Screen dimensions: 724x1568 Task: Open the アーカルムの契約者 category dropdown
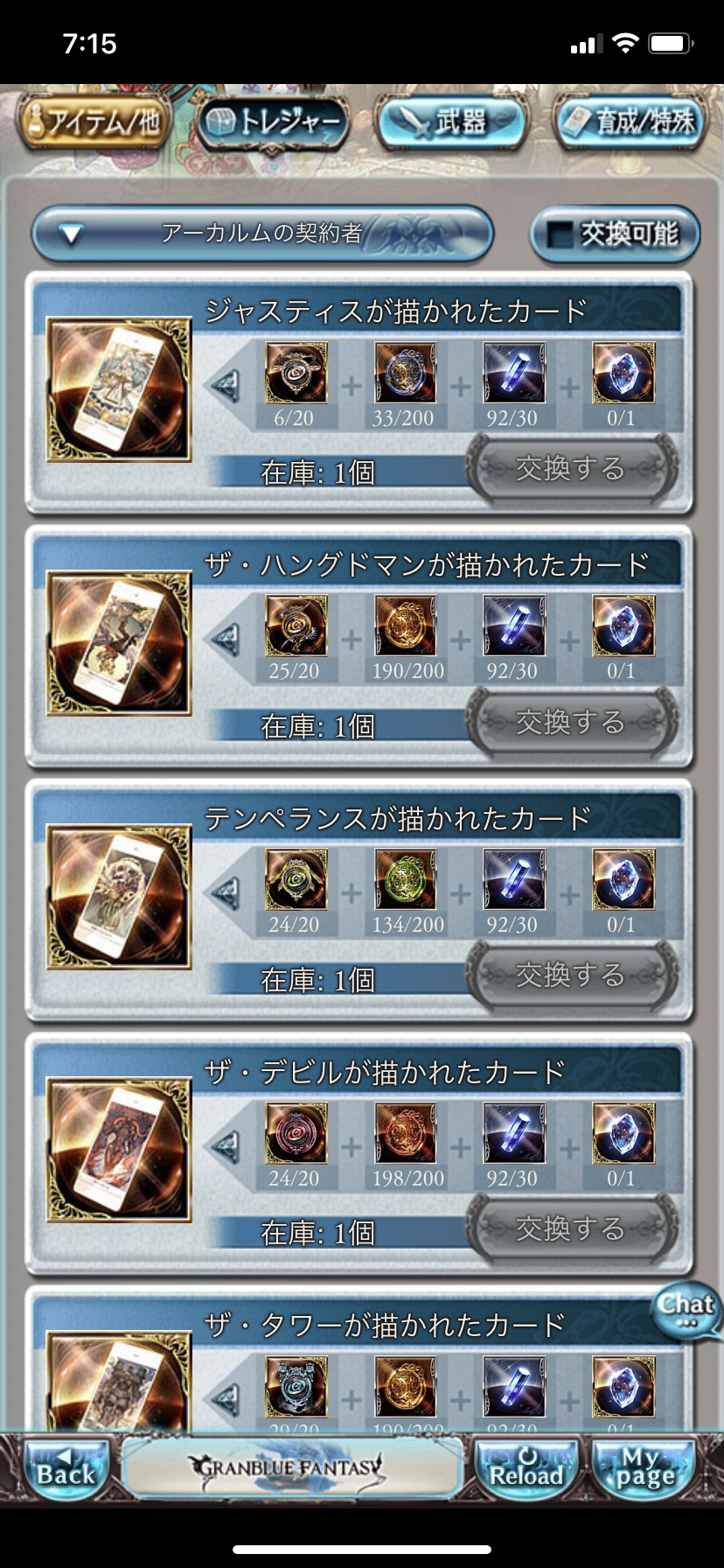pos(262,234)
